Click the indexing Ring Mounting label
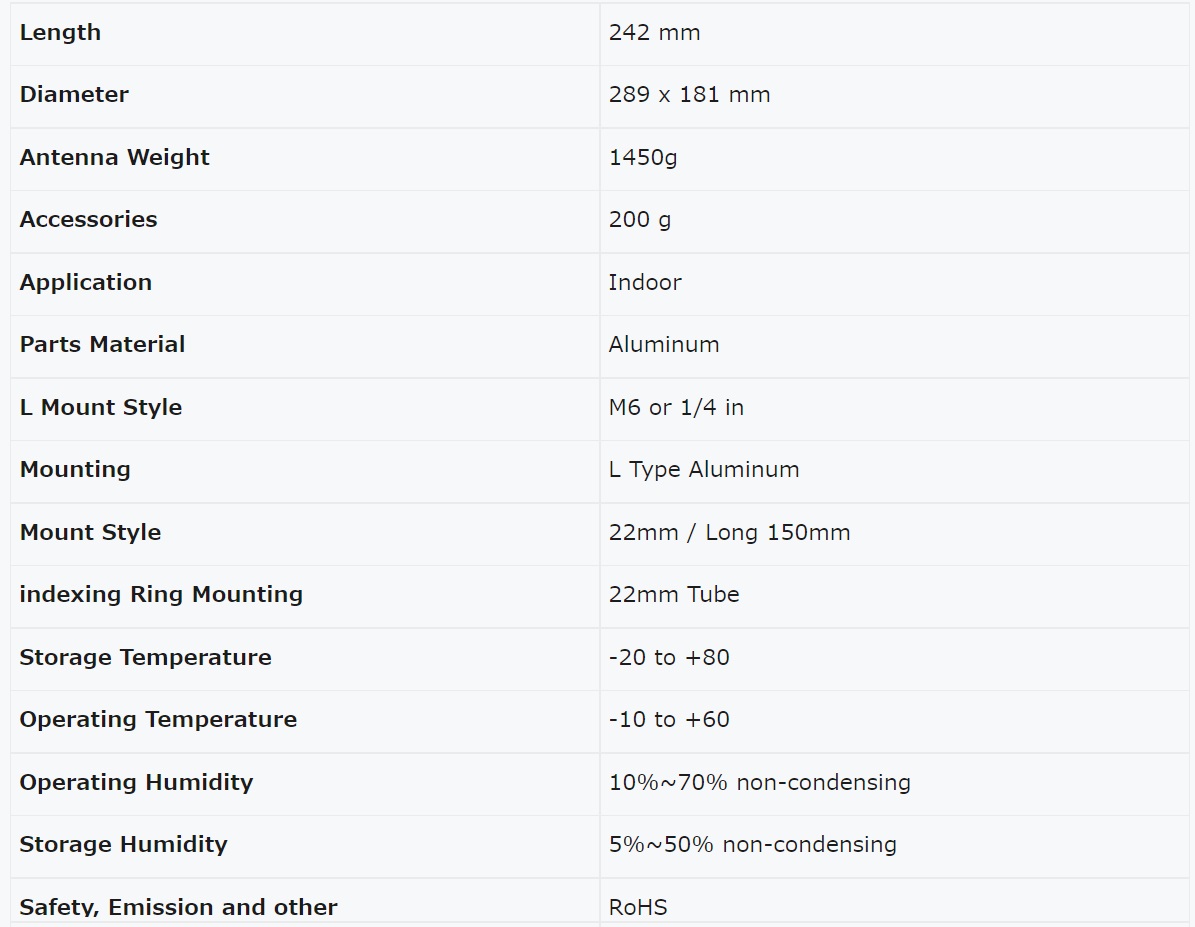1195x927 pixels. pos(161,595)
